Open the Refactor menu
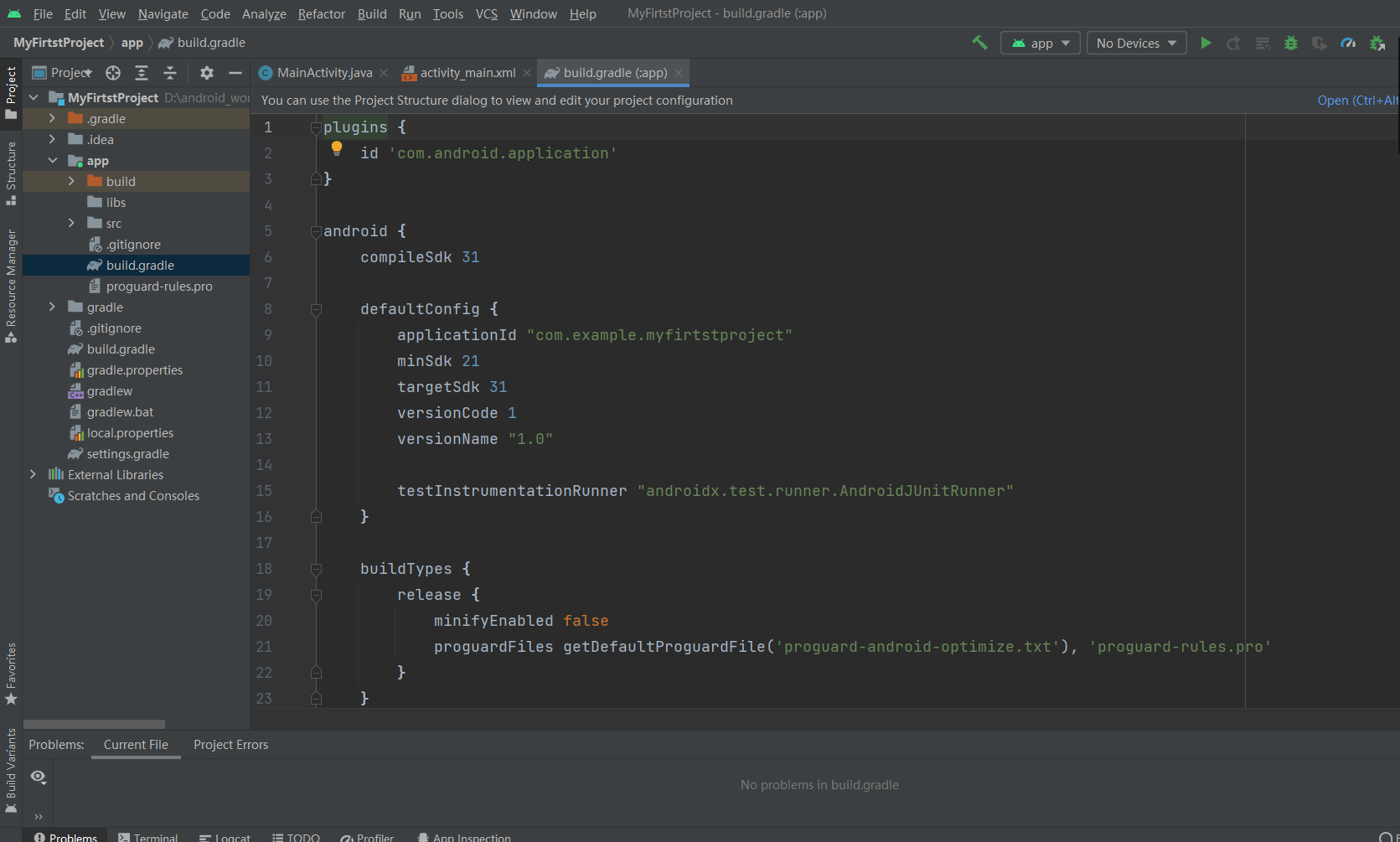This screenshot has width=1400, height=842. tap(321, 13)
